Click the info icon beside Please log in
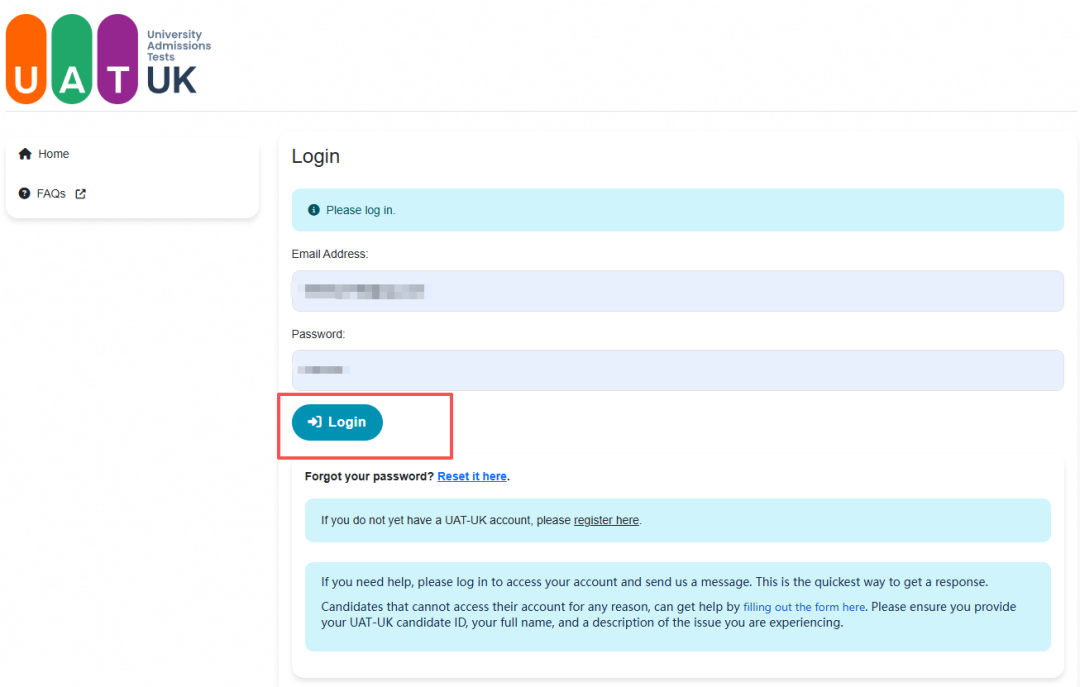 pos(313,210)
